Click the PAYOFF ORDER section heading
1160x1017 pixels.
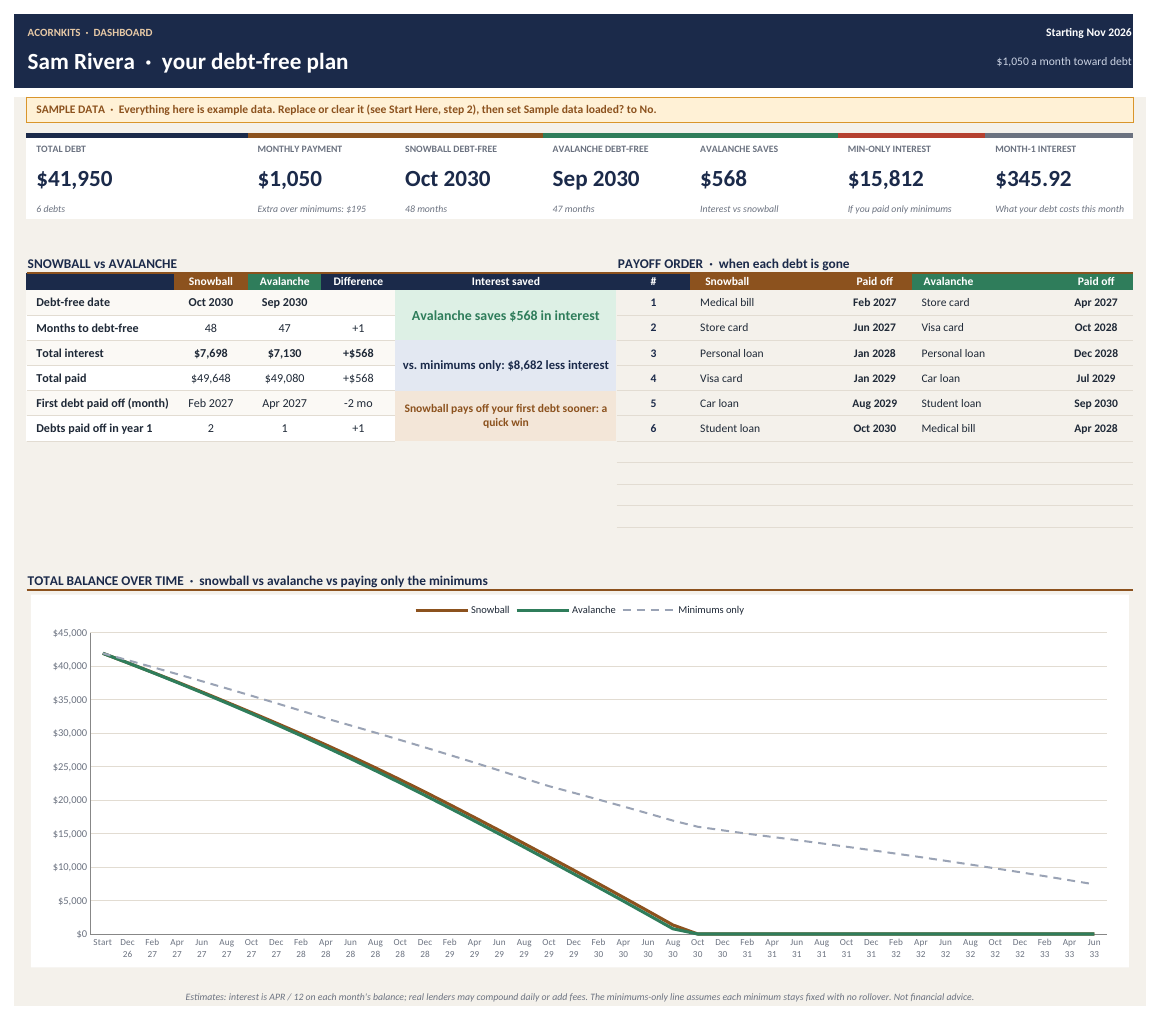coord(733,263)
